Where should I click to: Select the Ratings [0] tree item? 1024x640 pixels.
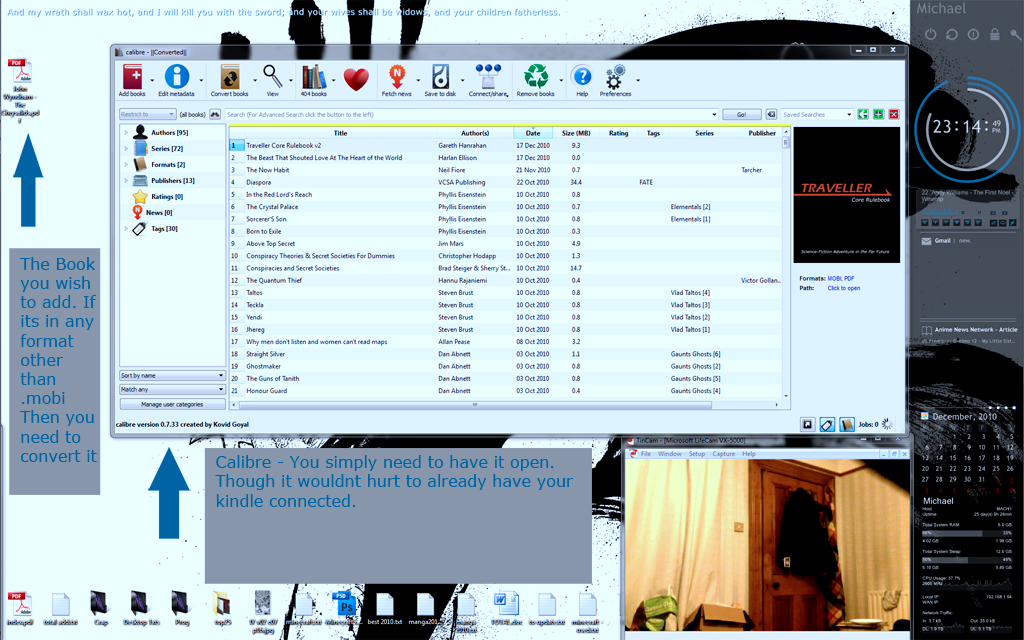(167, 197)
